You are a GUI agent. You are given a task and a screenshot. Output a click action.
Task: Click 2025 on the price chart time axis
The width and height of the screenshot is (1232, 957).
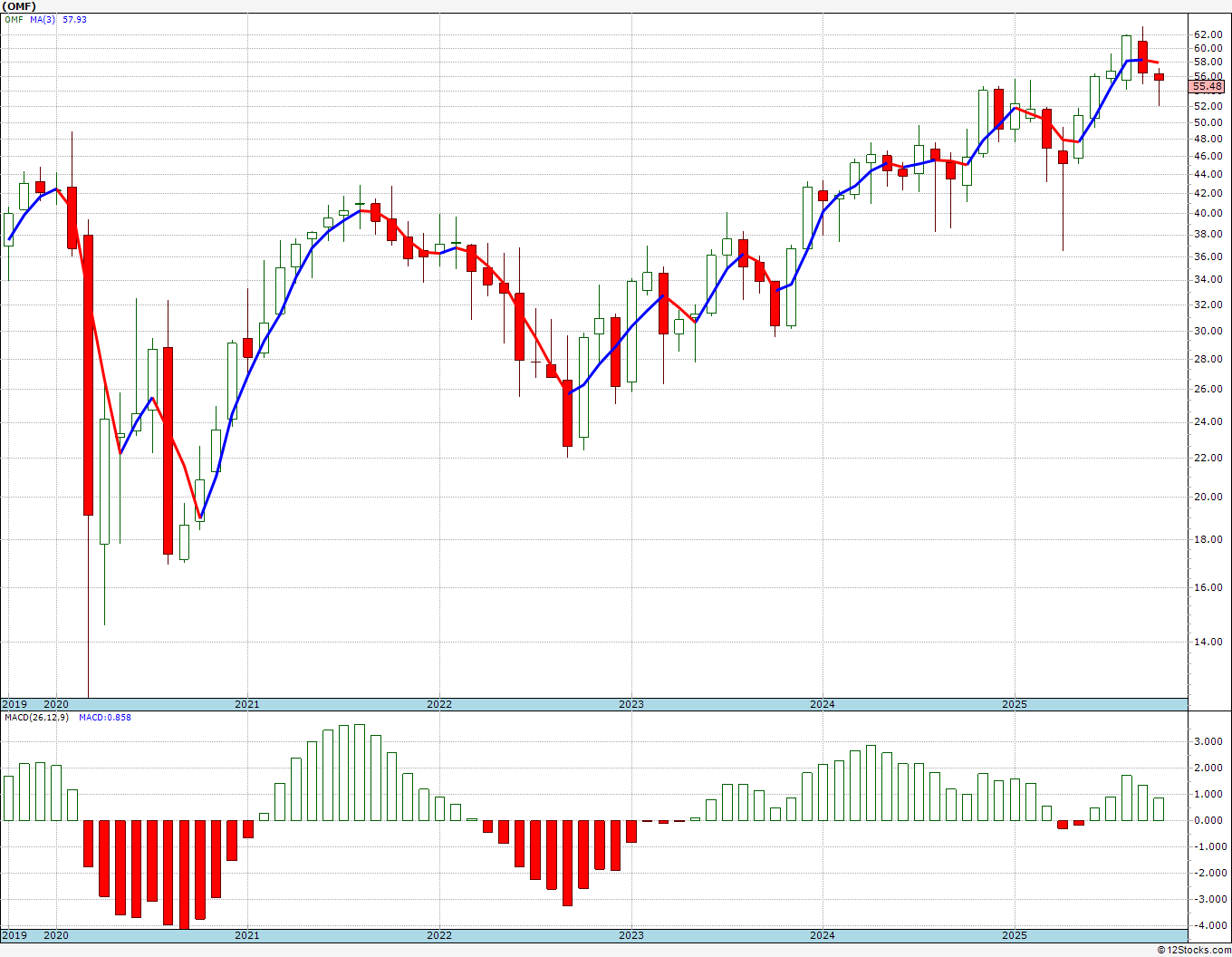pos(1015,704)
